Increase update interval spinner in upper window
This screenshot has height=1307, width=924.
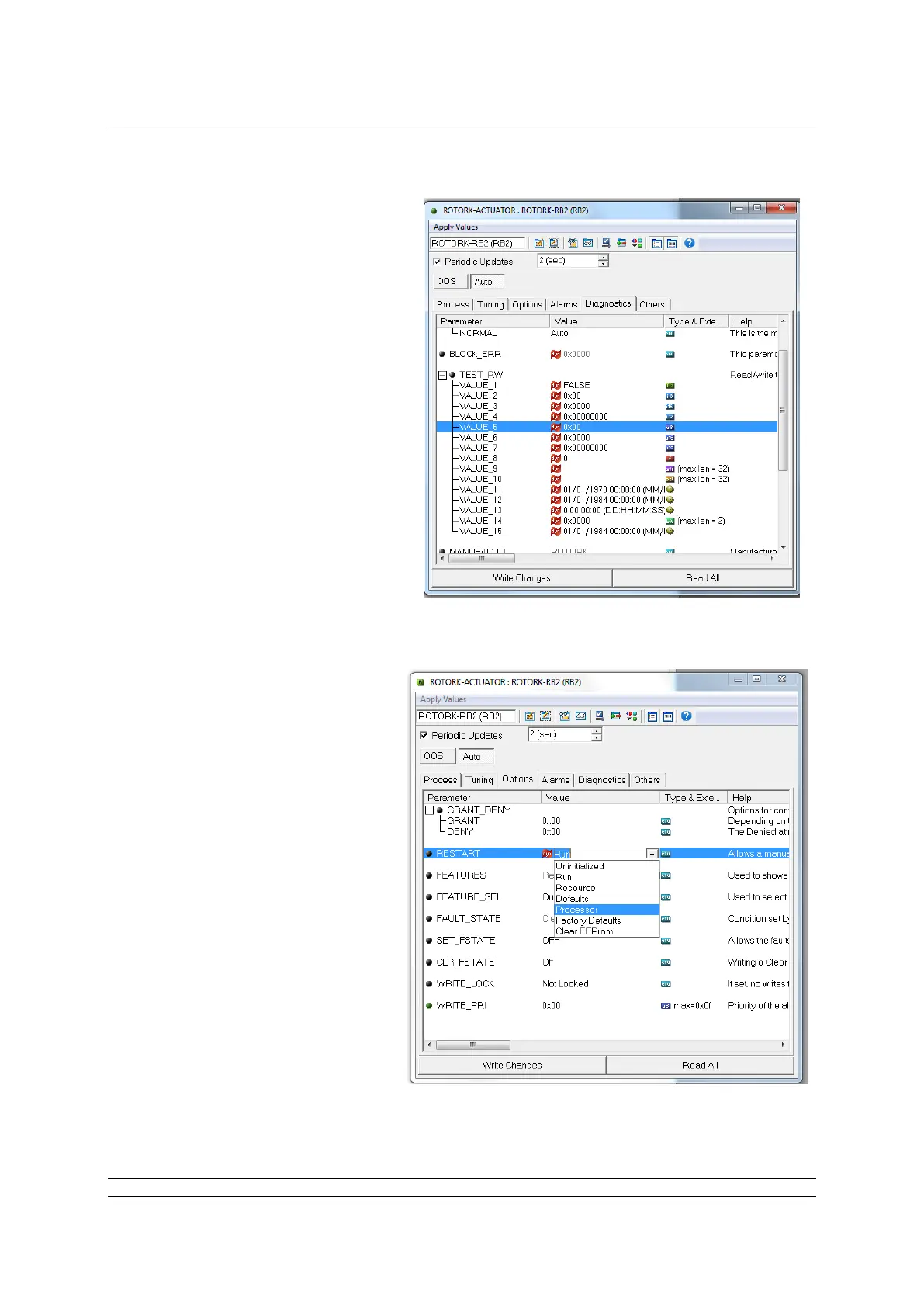click(604, 258)
